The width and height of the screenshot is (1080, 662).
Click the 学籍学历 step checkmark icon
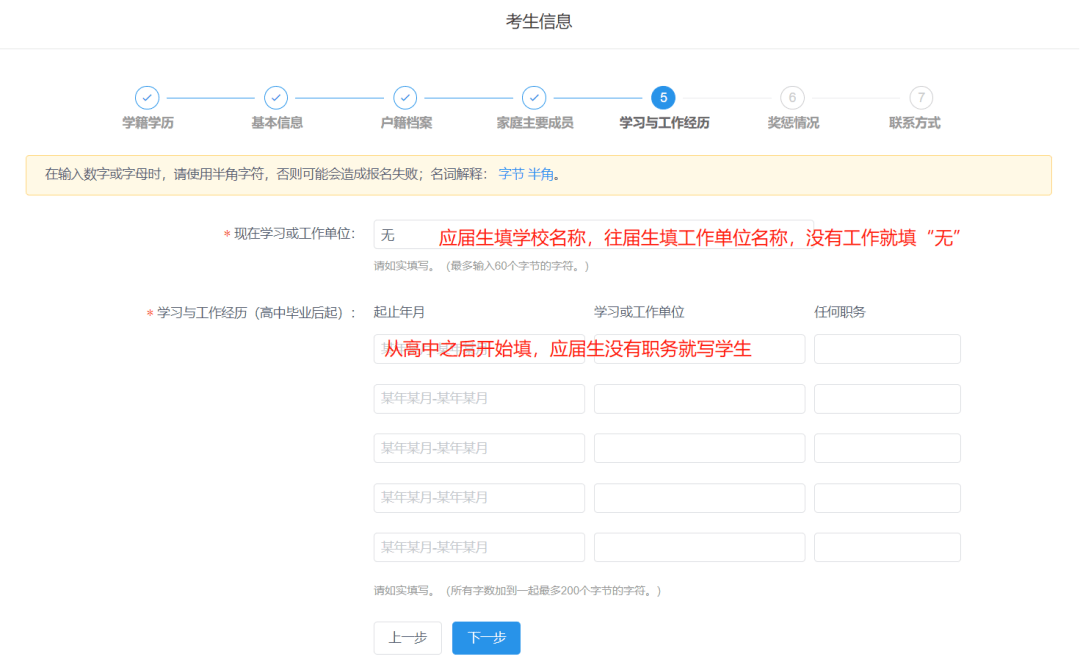(x=147, y=98)
